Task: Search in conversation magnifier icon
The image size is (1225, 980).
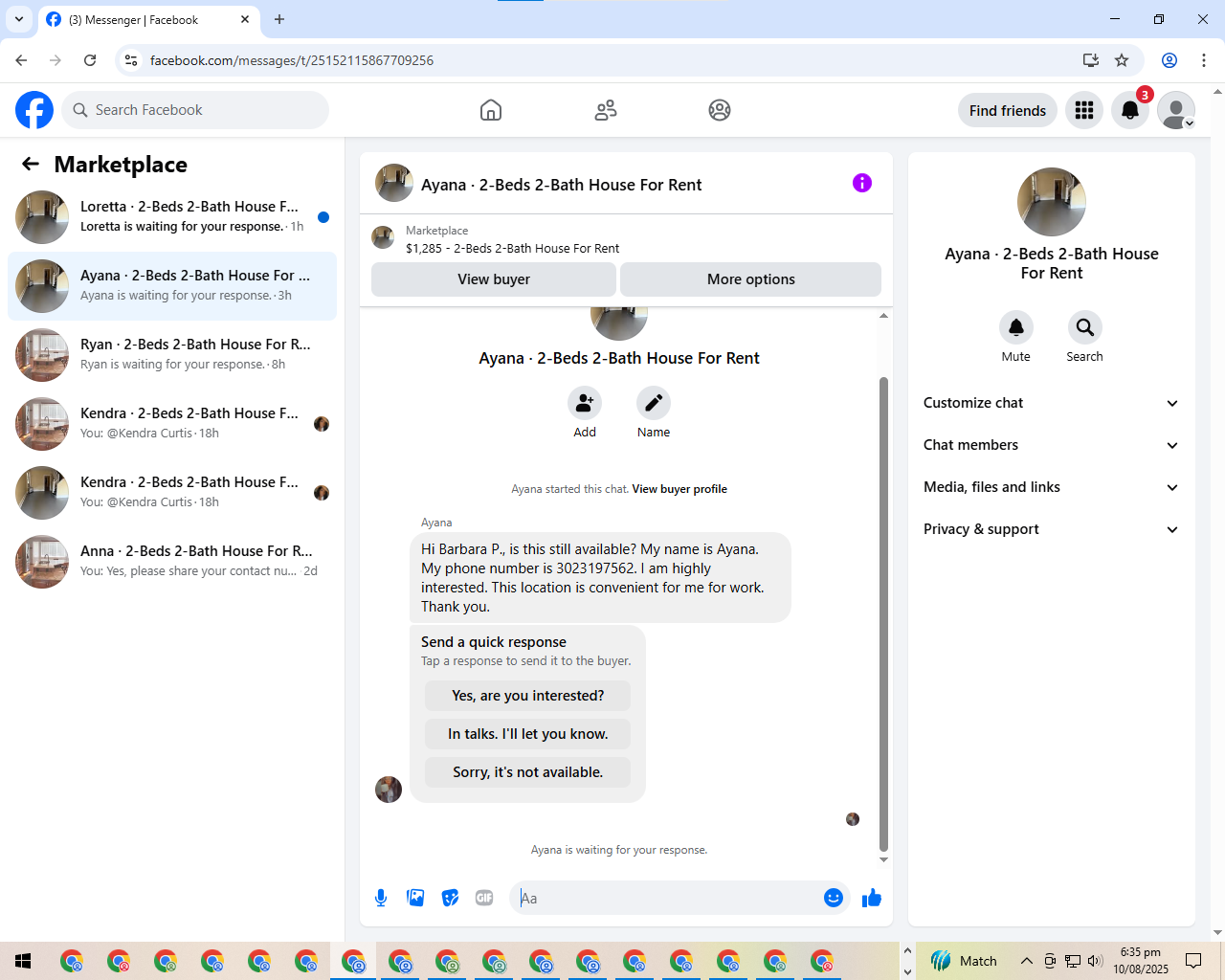Action: (x=1085, y=327)
